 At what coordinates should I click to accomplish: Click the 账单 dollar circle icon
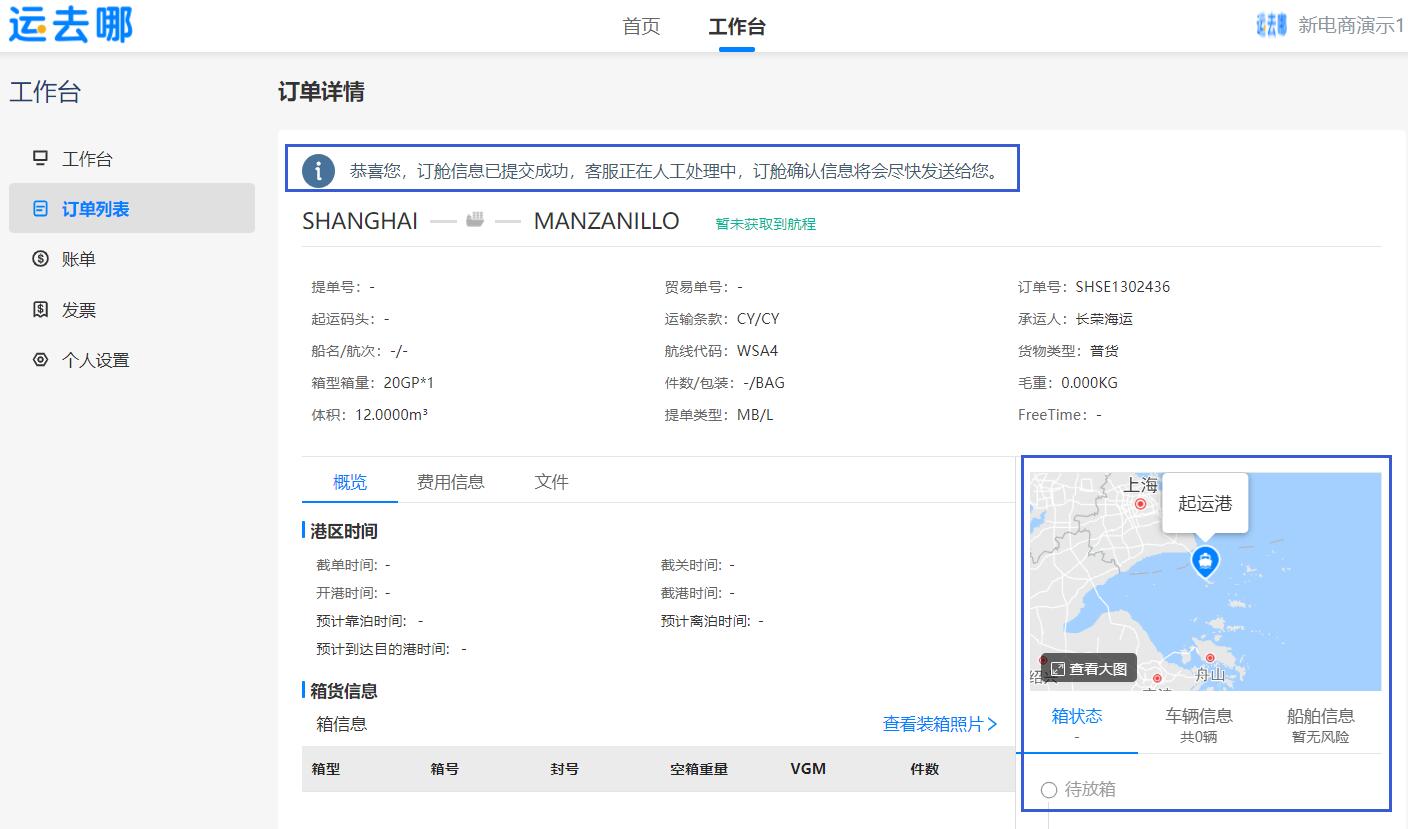pos(40,259)
